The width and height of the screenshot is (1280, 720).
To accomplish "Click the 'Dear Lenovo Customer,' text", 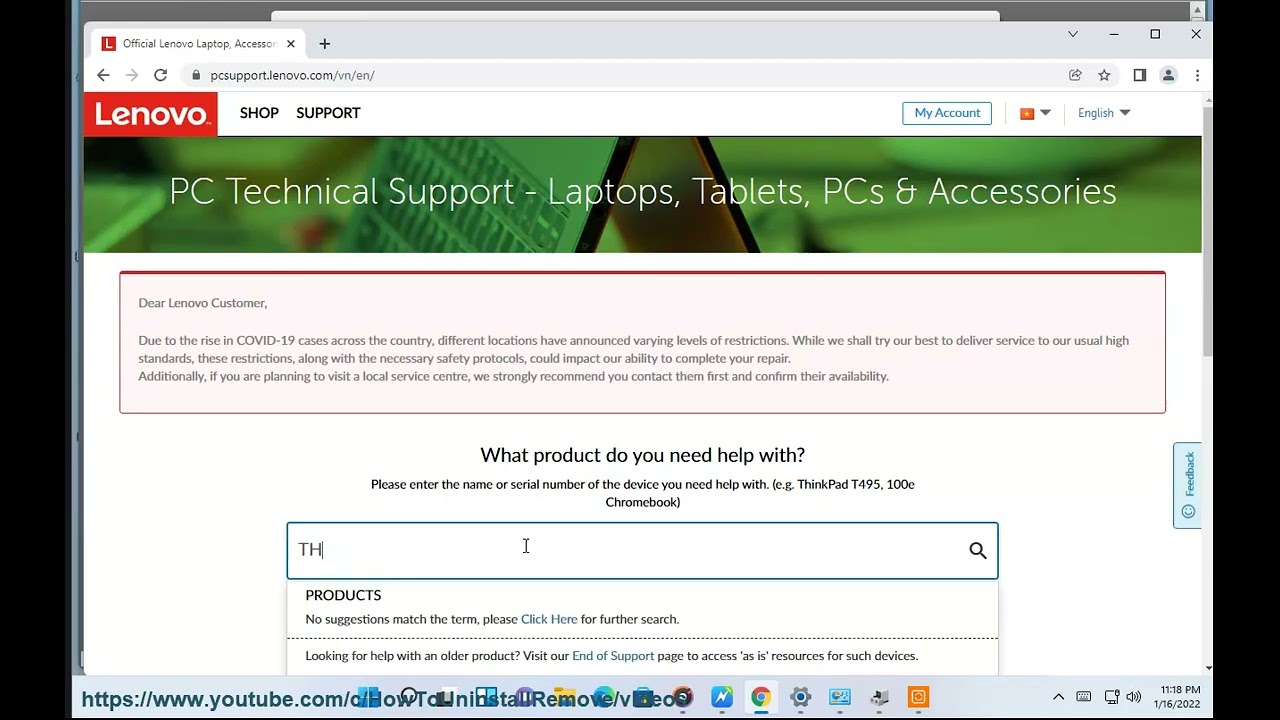I will [x=203, y=303].
